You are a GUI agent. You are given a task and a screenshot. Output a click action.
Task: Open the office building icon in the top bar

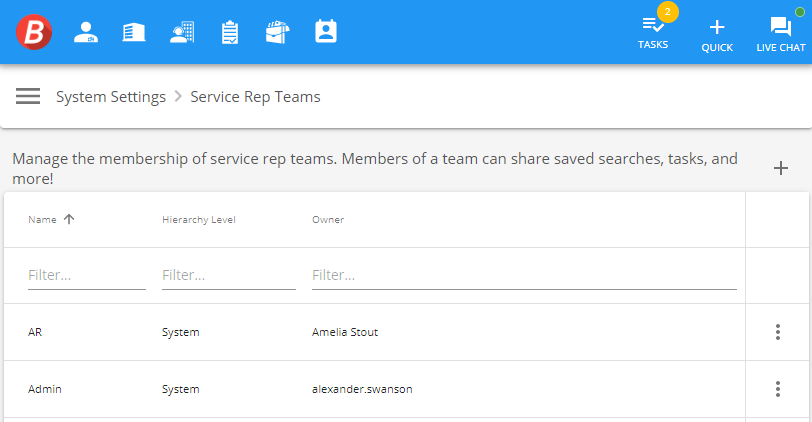click(134, 32)
